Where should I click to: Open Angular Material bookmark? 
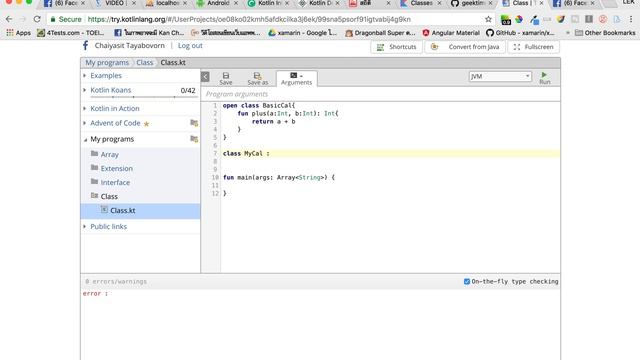[451, 33]
